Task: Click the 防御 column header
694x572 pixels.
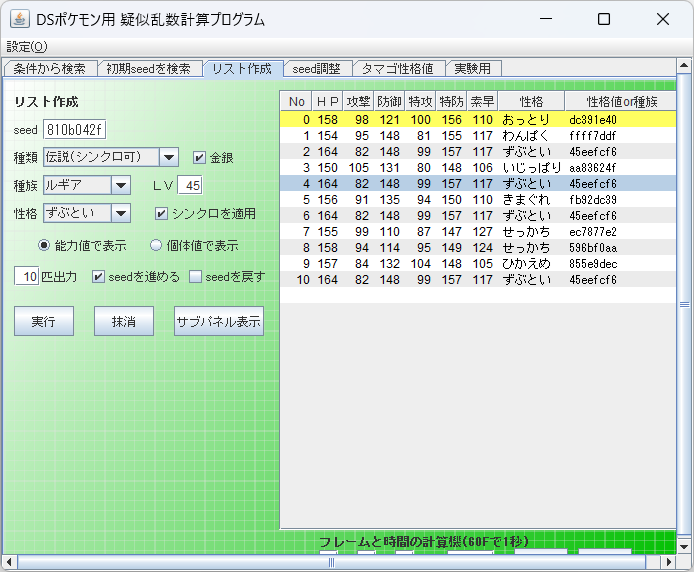Action: (x=389, y=102)
